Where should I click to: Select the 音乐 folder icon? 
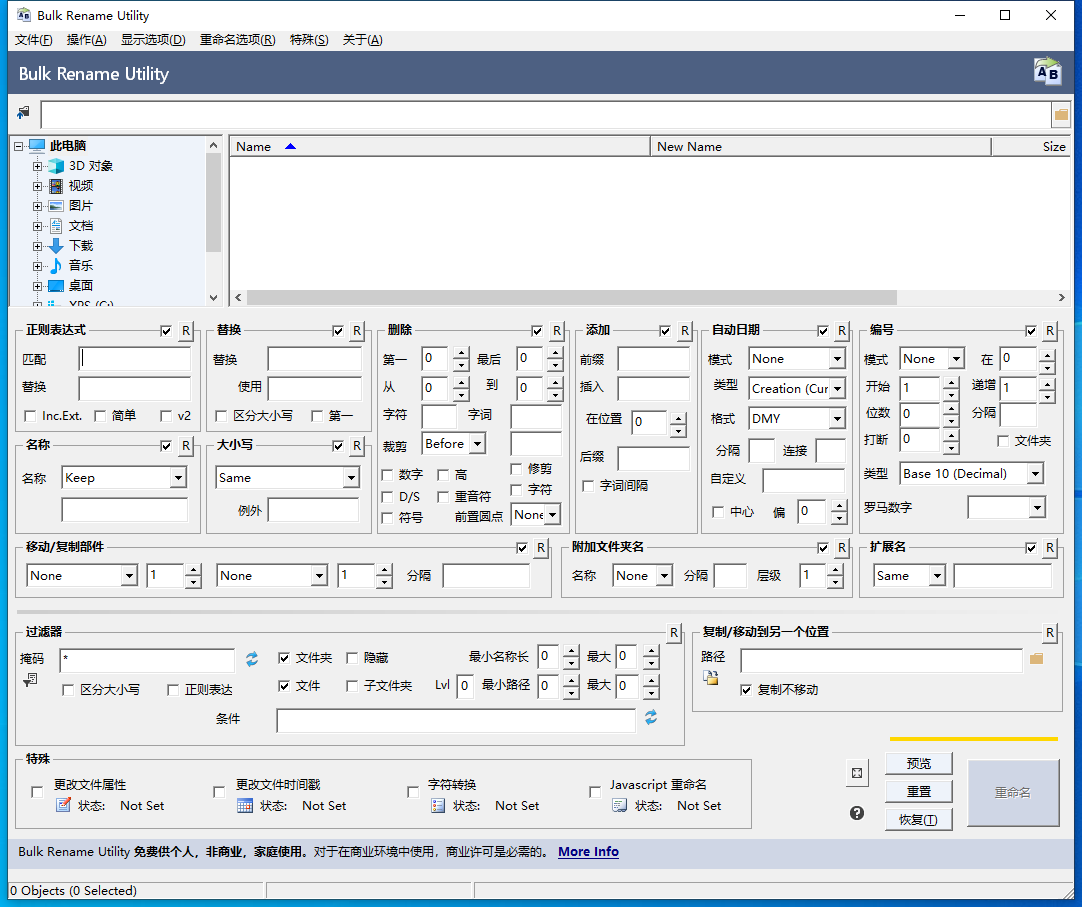(x=56, y=266)
